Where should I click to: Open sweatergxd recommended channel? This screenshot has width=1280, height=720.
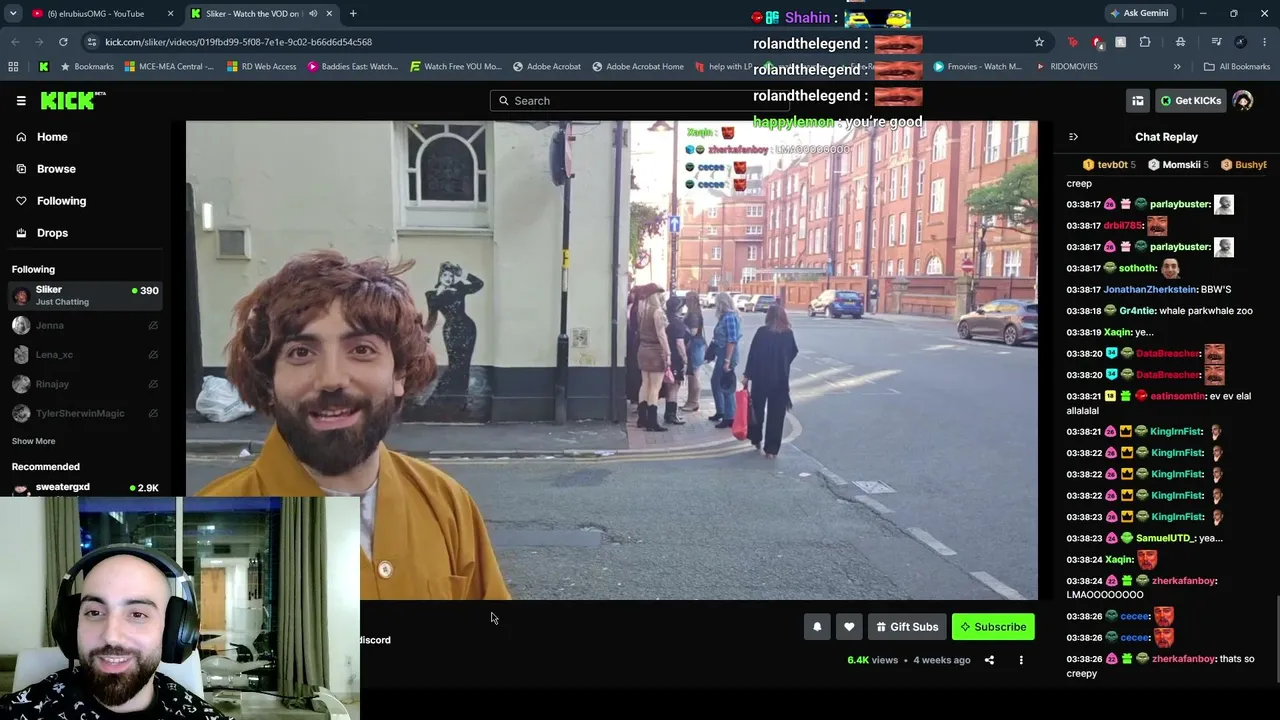[85, 488]
